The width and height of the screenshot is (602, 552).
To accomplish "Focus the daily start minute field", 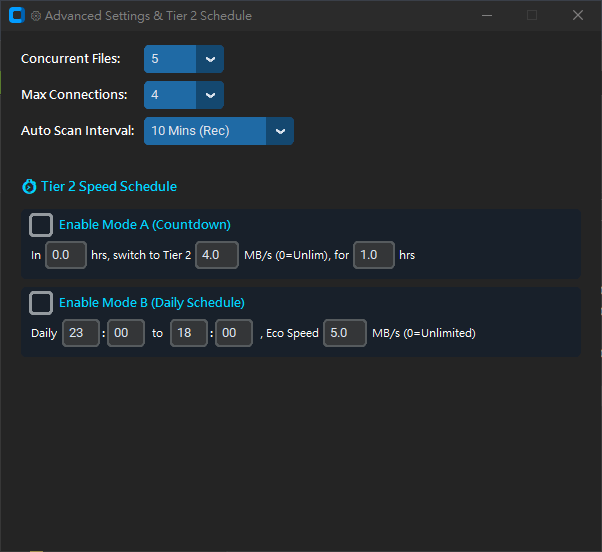I will point(126,333).
